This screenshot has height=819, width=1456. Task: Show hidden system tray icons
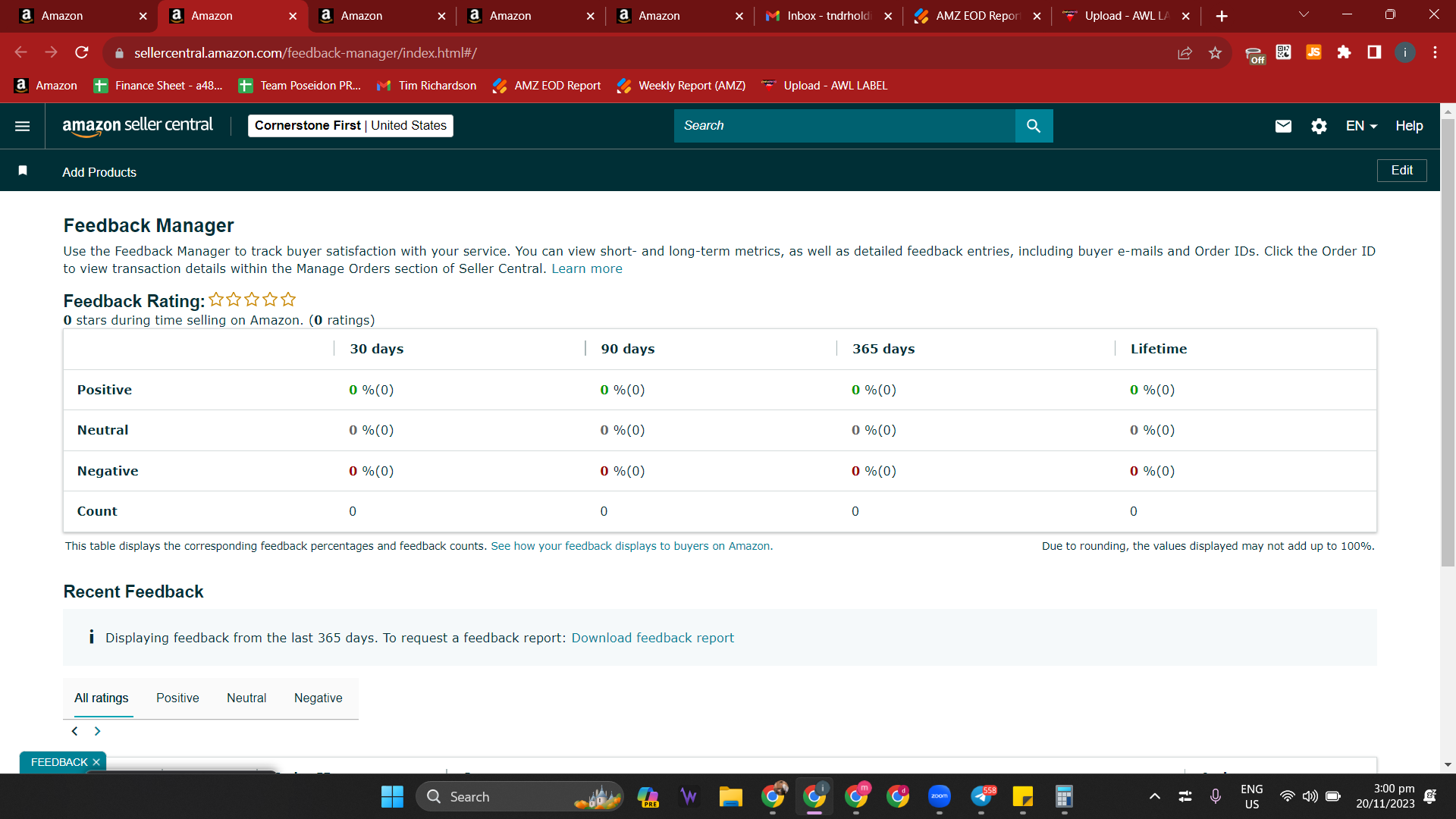click(1154, 796)
